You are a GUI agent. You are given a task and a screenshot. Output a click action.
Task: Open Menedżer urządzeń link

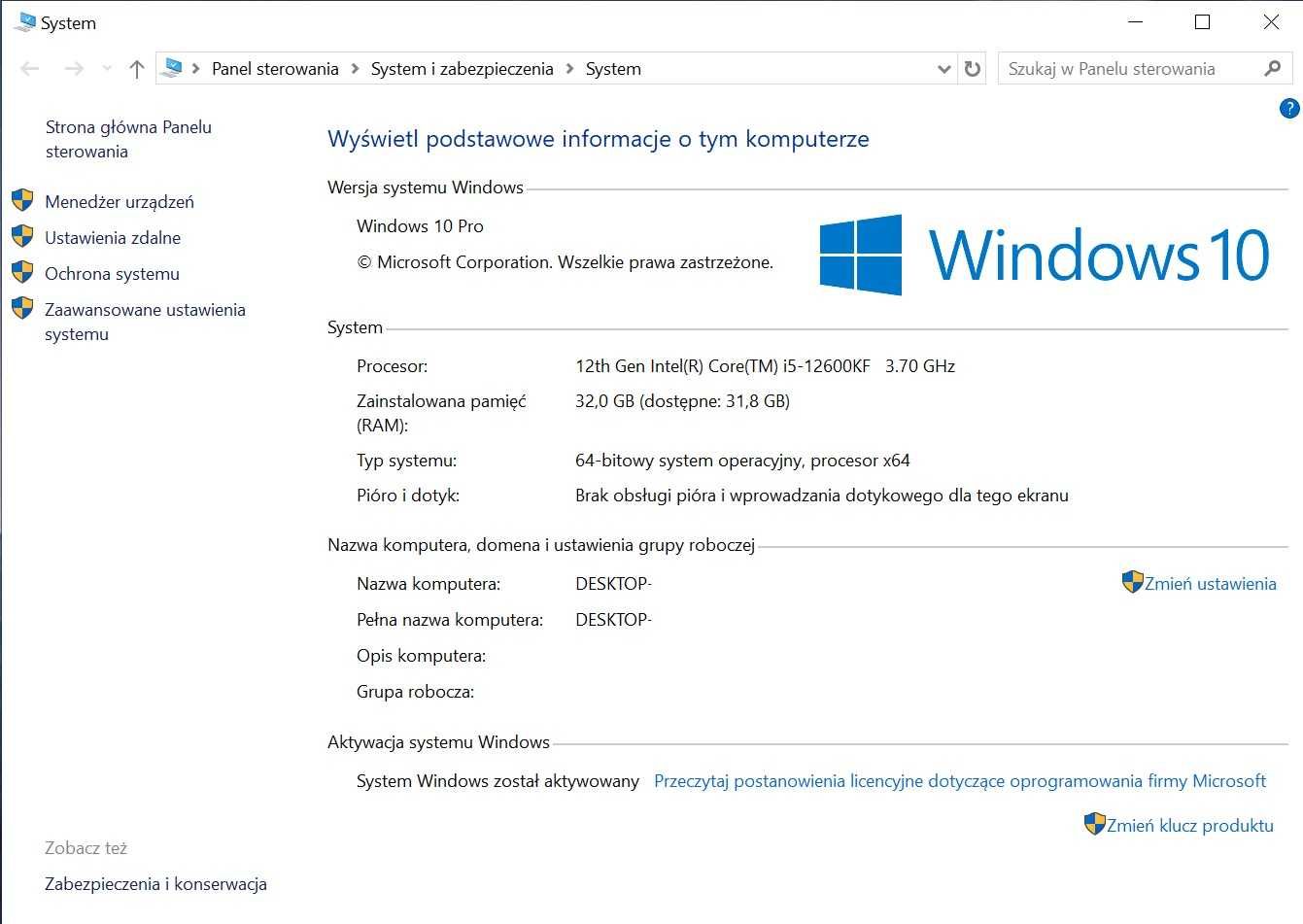click(120, 202)
